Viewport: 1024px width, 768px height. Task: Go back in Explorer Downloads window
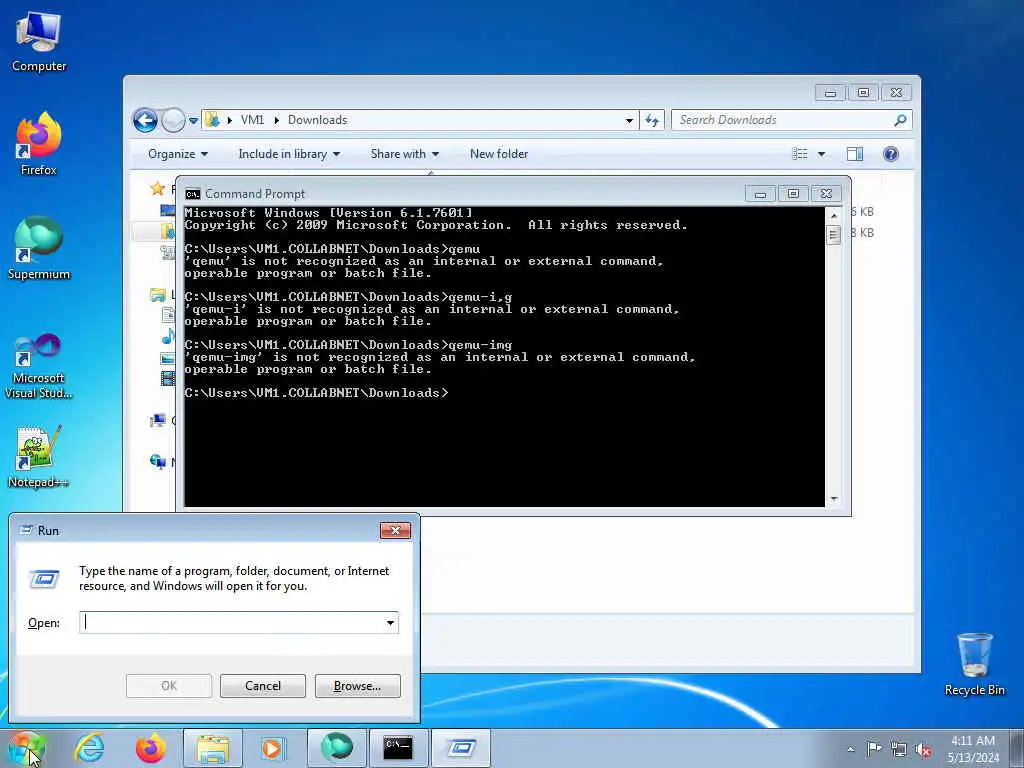(x=145, y=120)
